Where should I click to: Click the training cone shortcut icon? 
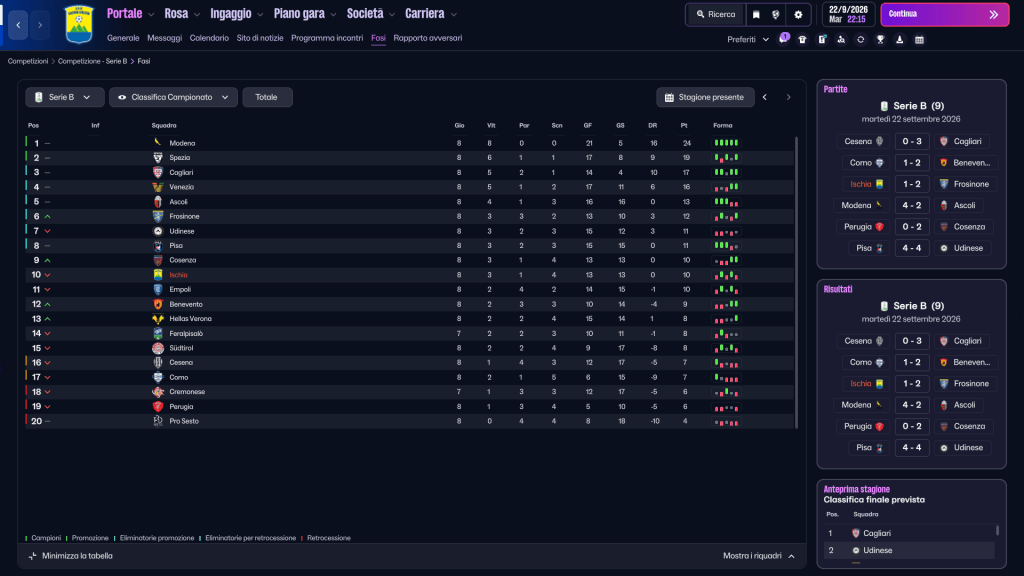[x=899, y=39]
